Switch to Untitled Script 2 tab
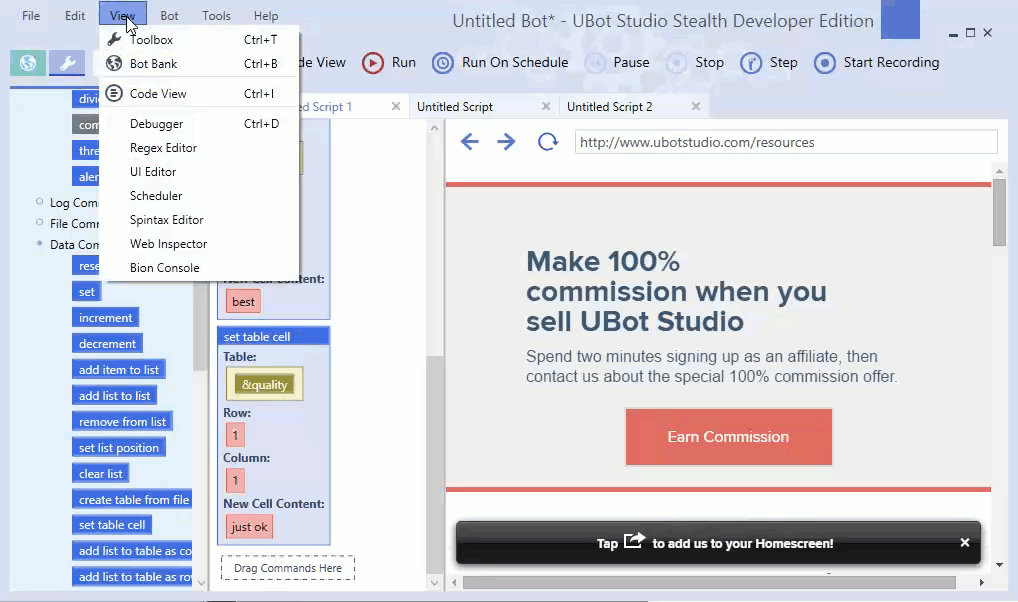Screen dimensions: 1018x602 pyautogui.click(x=610, y=107)
